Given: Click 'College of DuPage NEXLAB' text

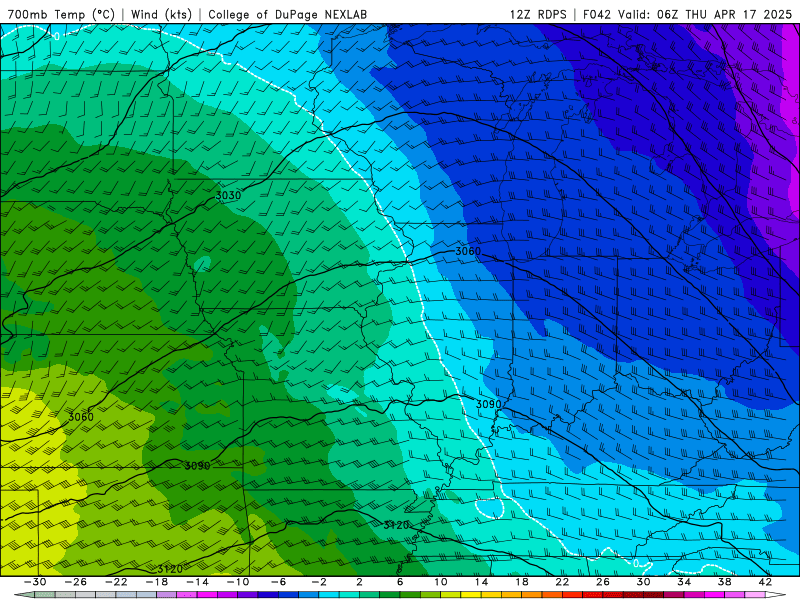Looking at the screenshot, I should click(x=287, y=14).
